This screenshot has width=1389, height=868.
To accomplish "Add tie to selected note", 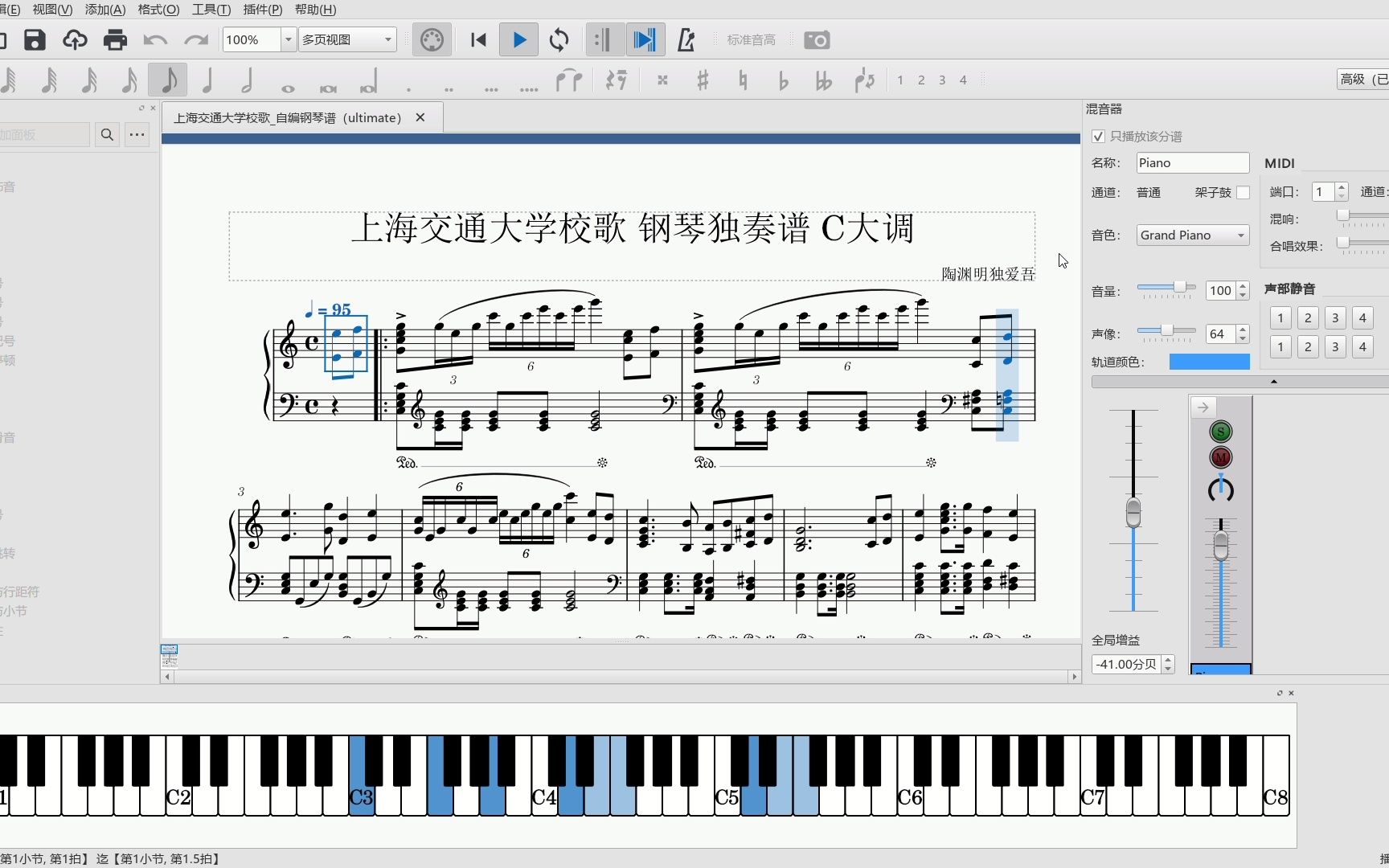I will [x=569, y=80].
